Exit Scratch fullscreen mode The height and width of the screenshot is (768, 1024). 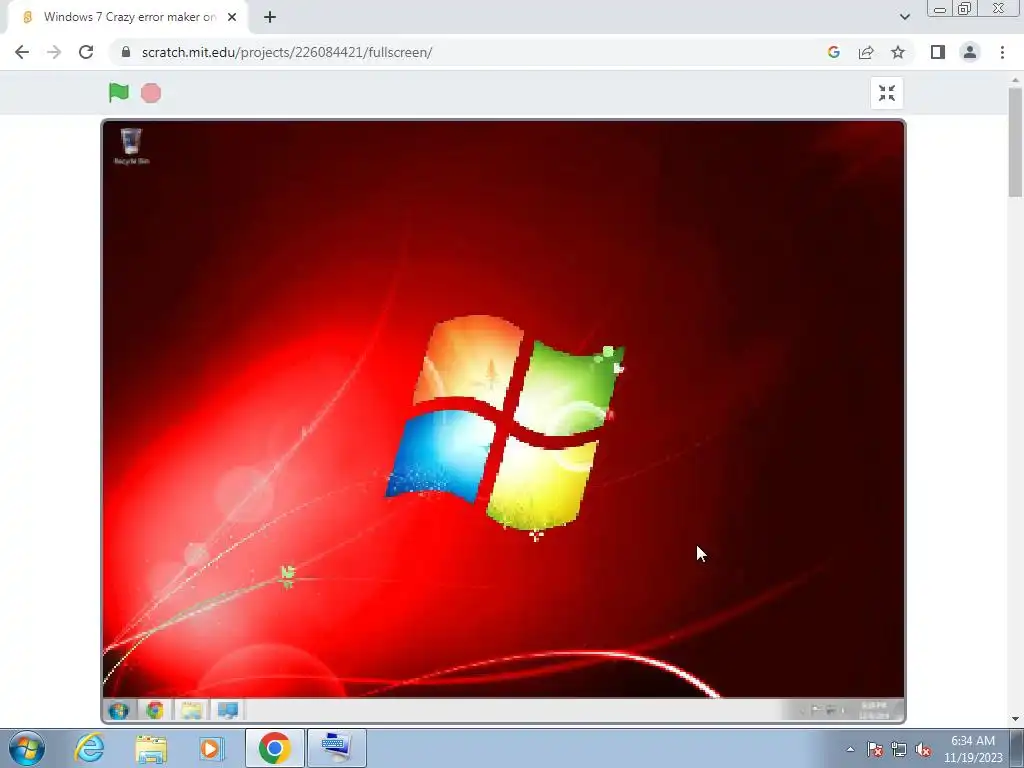tap(887, 93)
